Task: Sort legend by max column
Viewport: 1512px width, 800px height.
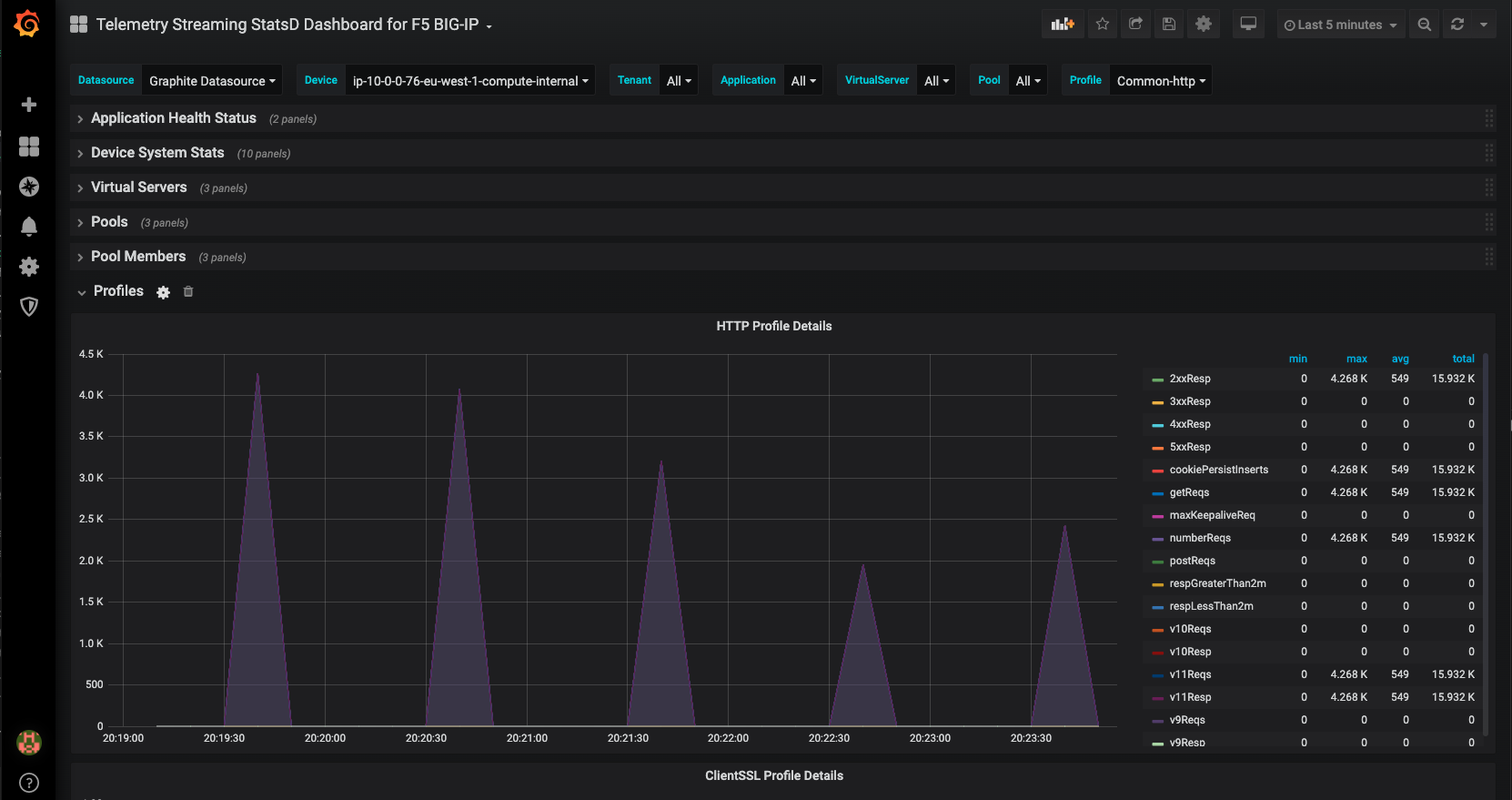Action: pos(1356,359)
